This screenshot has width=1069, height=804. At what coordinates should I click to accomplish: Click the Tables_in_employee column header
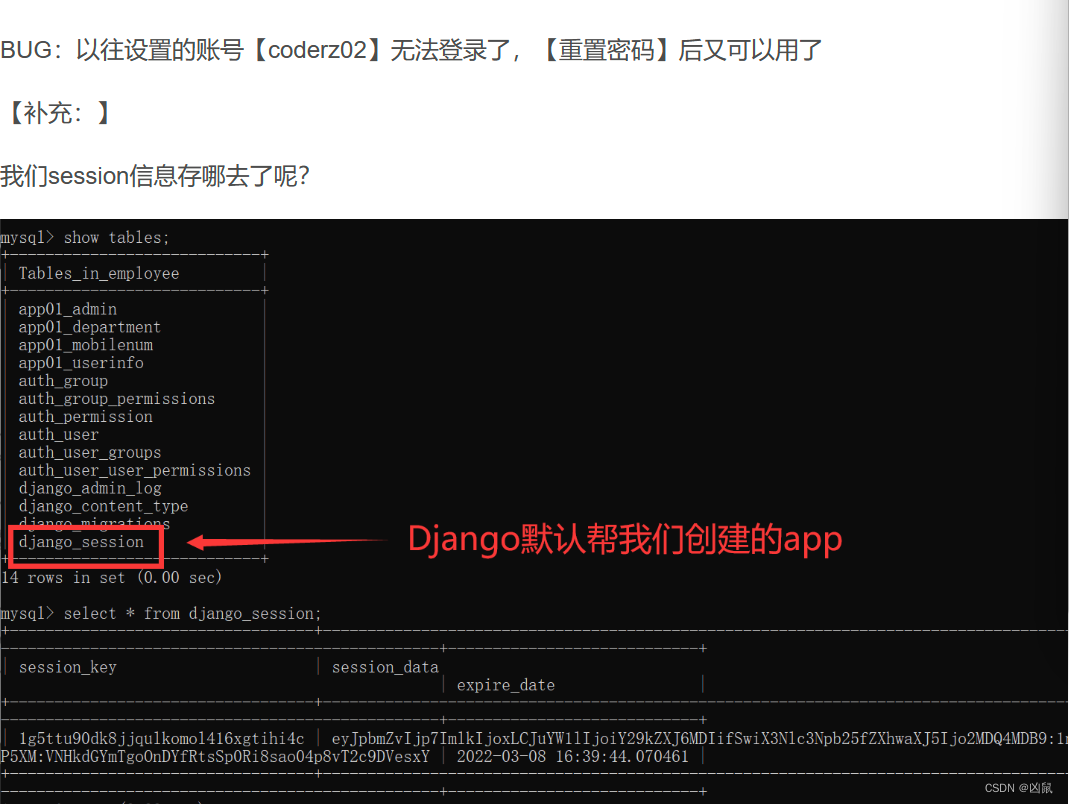[x=99, y=273]
